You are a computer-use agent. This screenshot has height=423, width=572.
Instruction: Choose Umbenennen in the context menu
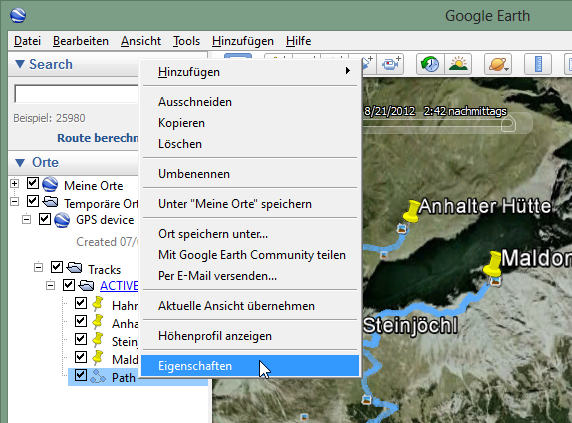pos(250,174)
